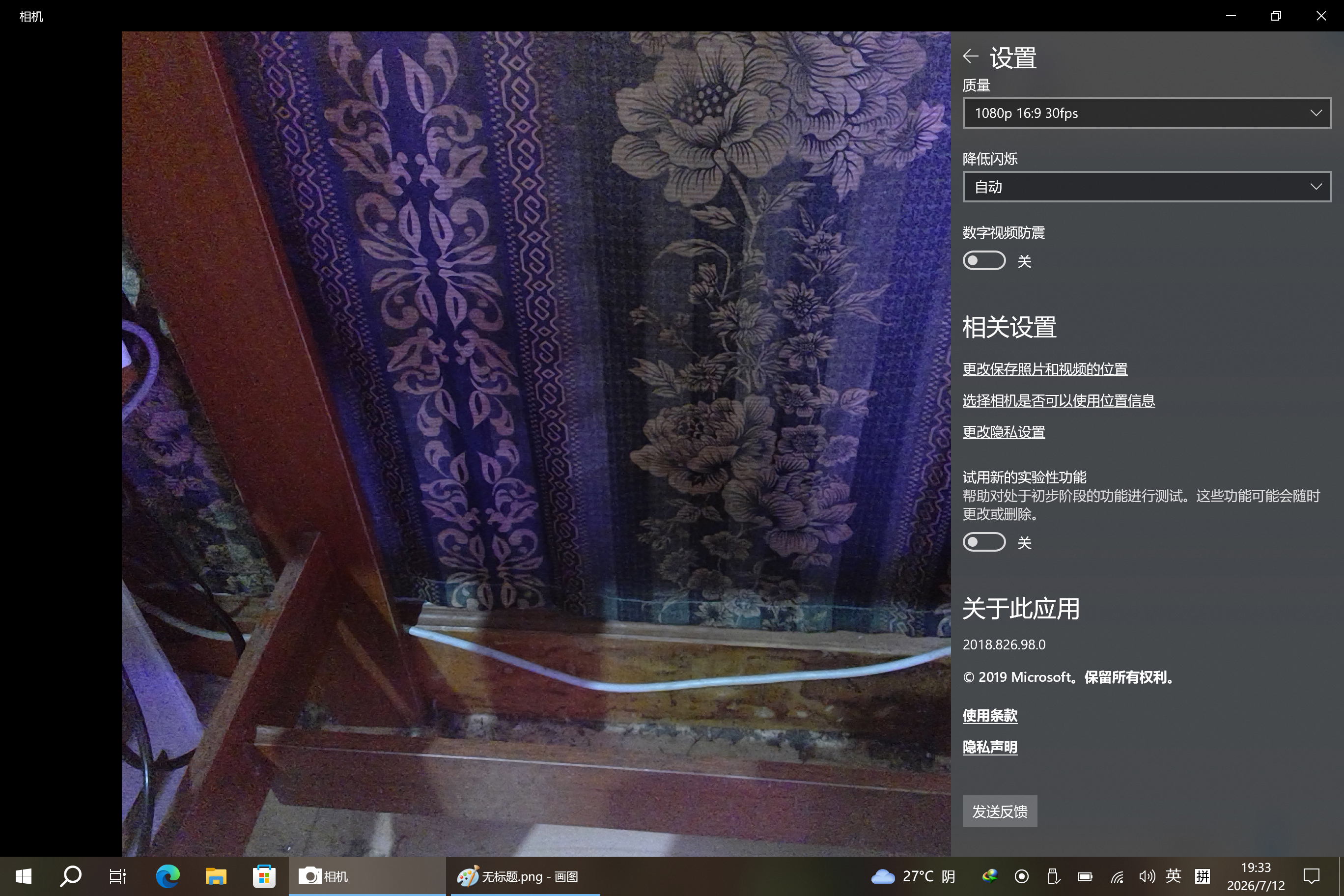Open 更改隐私设置 link
Viewport: 1344px width, 896px height.
tap(1004, 432)
